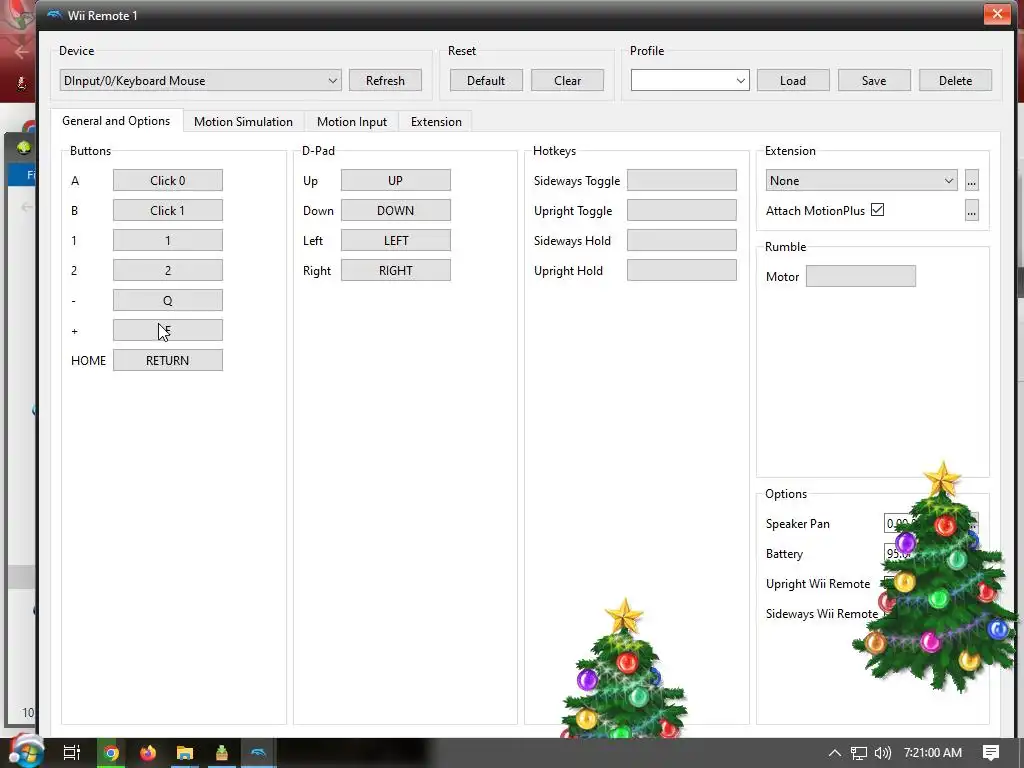Click the minus button mapping Q

(168, 300)
